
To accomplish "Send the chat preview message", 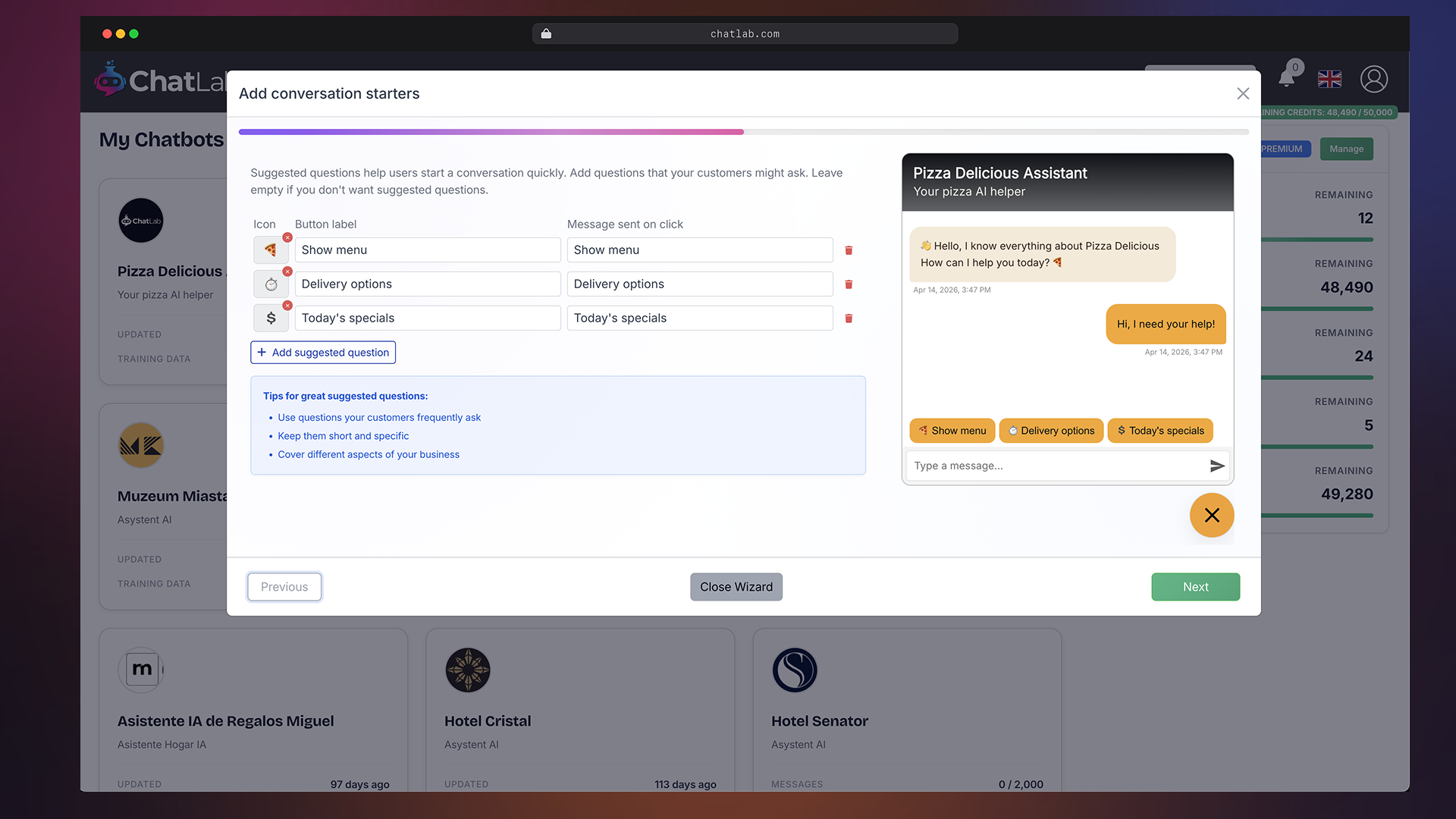I will click(x=1216, y=466).
